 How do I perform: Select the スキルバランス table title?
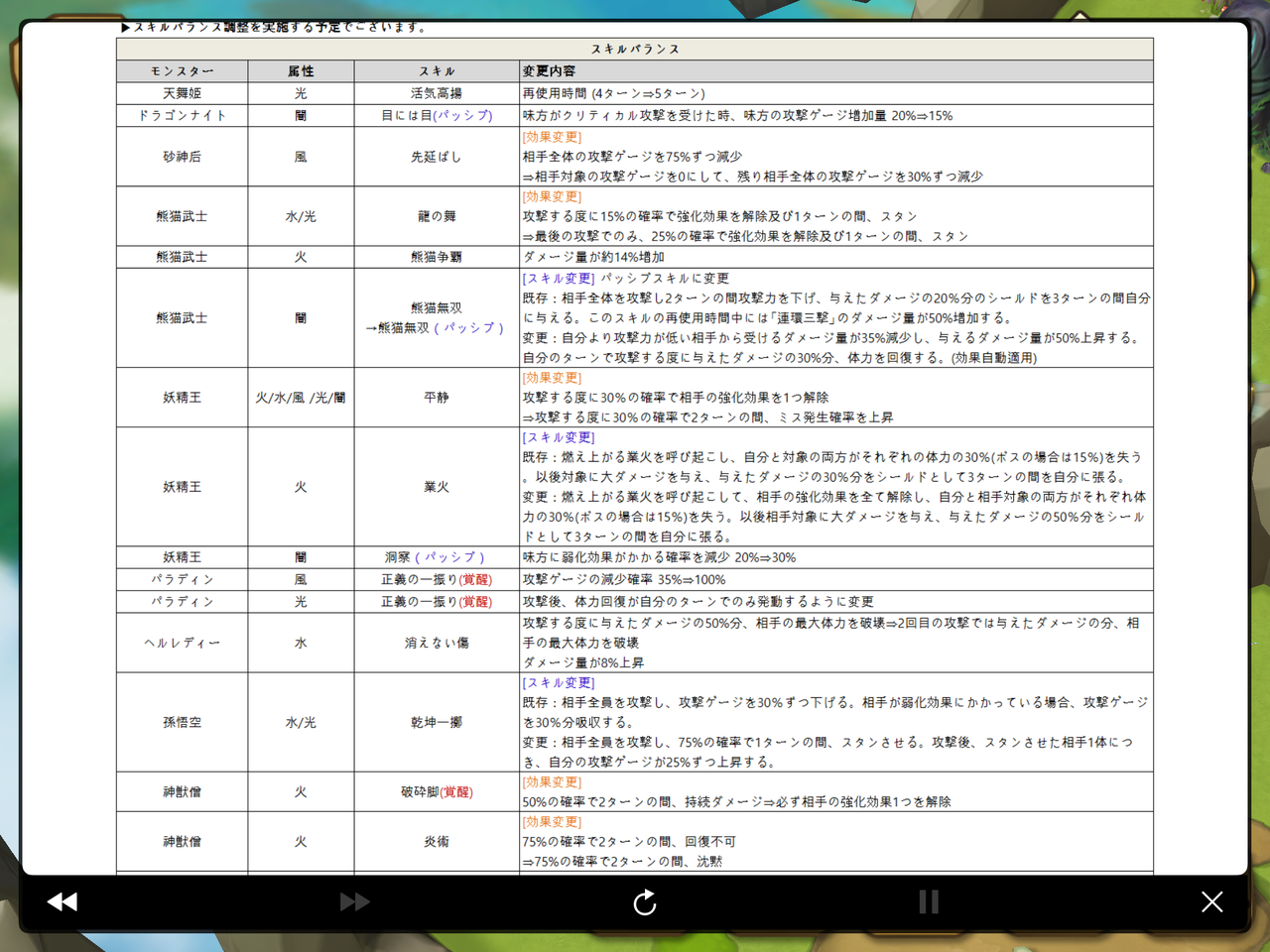(x=635, y=49)
